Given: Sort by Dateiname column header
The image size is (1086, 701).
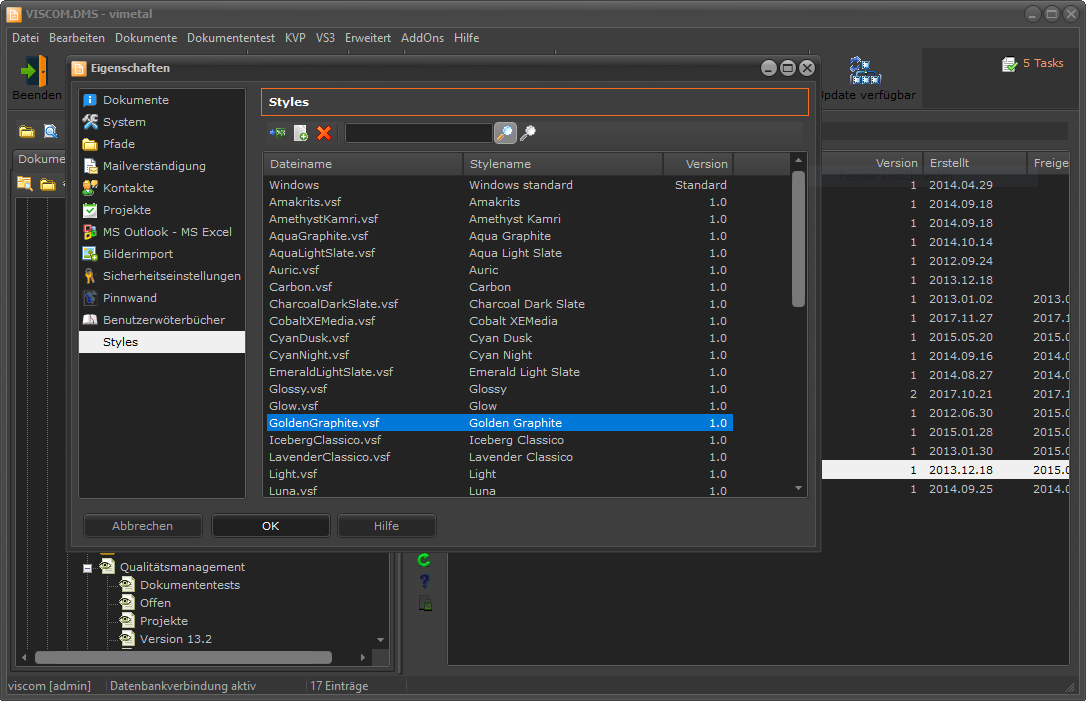Looking at the screenshot, I should coord(363,164).
